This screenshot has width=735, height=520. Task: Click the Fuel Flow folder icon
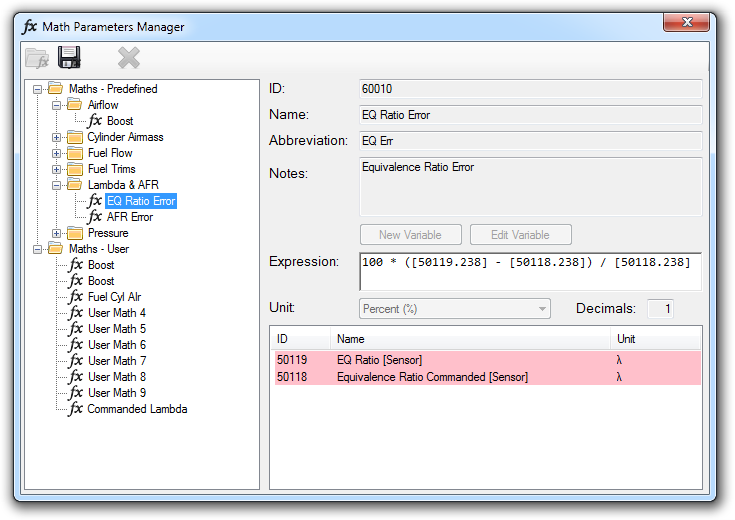click(75, 153)
